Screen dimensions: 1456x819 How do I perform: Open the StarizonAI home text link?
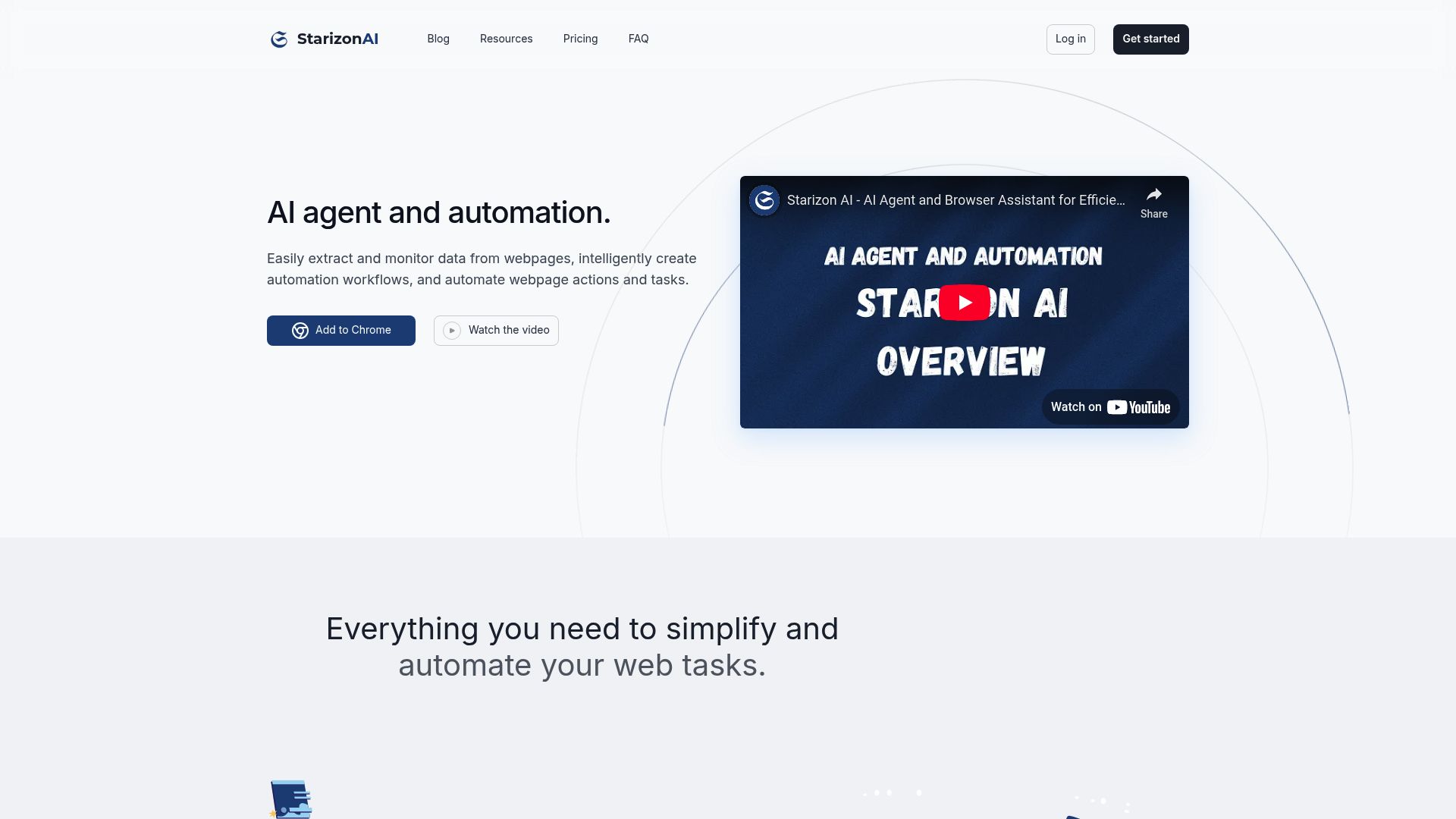click(337, 39)
